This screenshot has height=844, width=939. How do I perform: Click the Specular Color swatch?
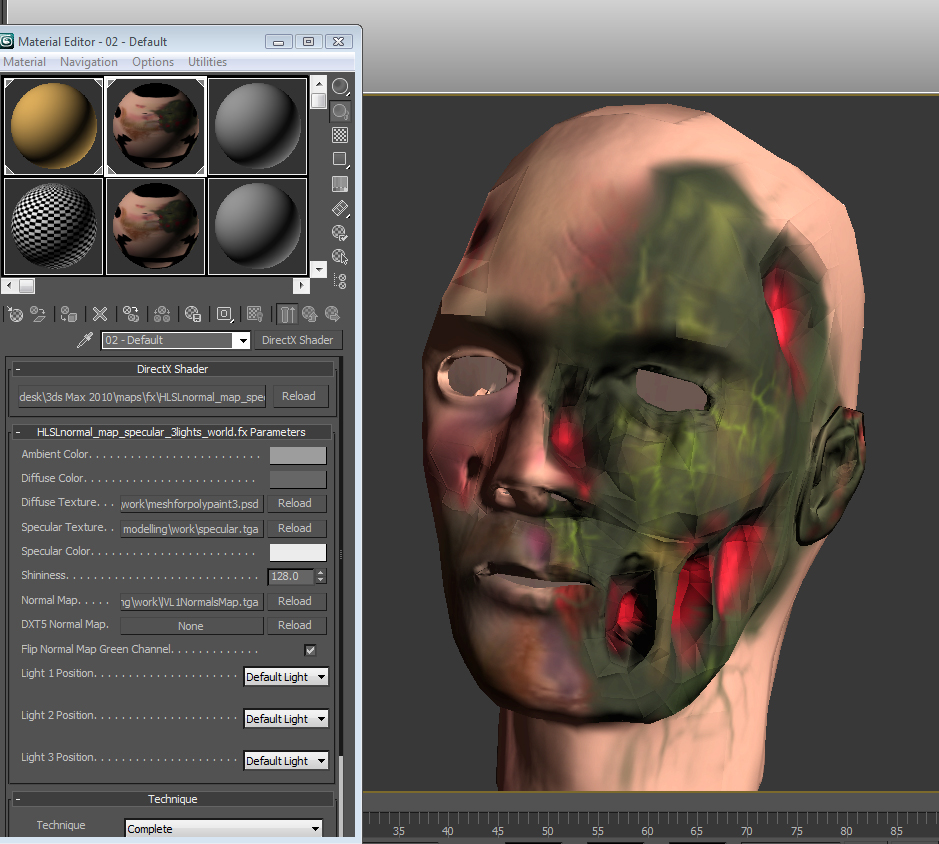click(x=297, y=552)
